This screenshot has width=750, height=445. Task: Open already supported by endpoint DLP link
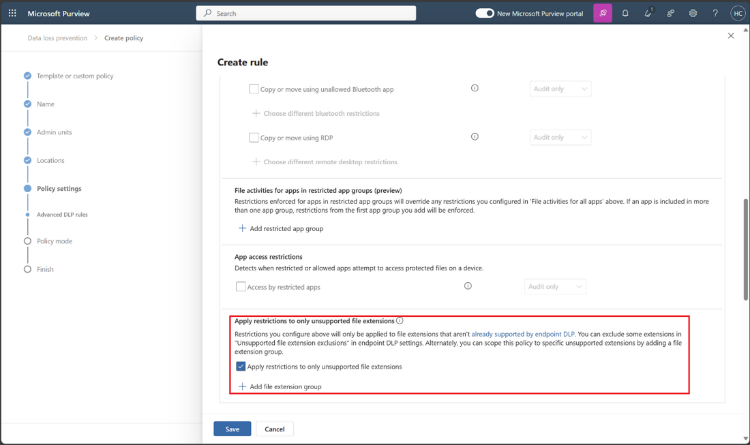click(x=523, y=334)
